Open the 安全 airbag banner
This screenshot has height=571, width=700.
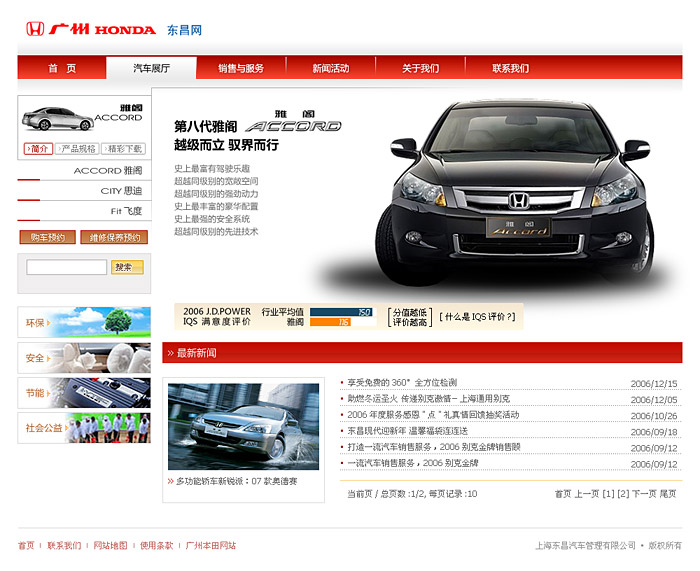click(x=84, y=358)
